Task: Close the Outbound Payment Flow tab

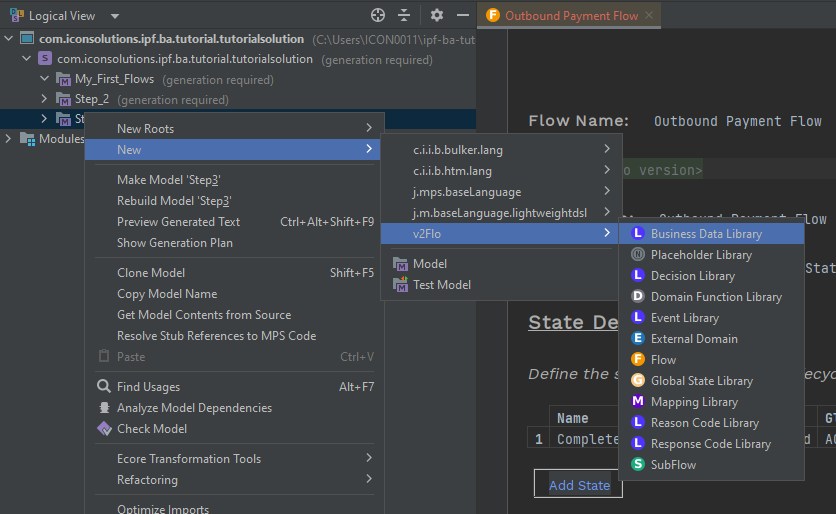Action: [x=649, y=16]
